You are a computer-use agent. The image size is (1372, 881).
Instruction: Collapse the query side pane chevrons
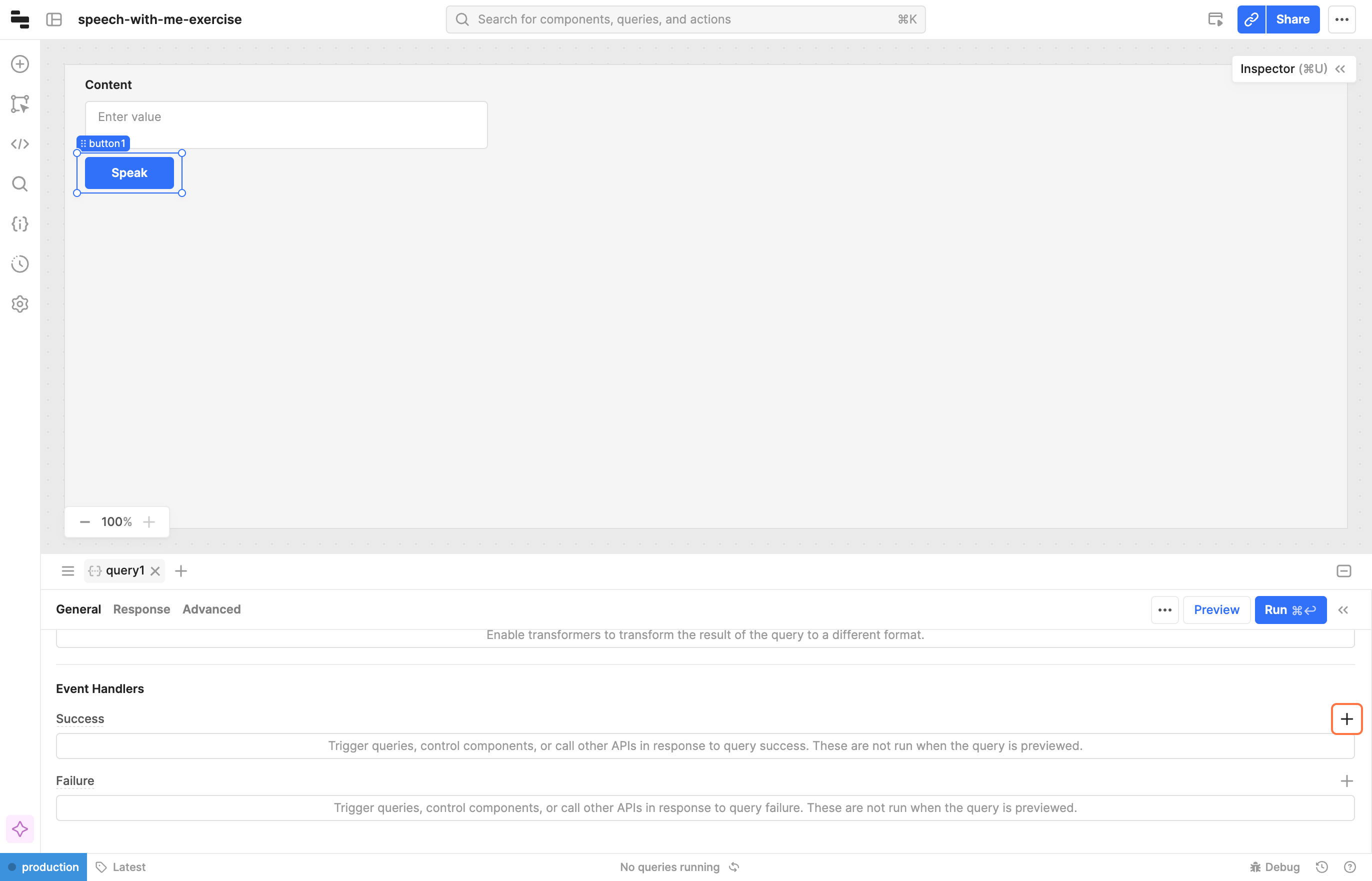[x=1343, y=610]
